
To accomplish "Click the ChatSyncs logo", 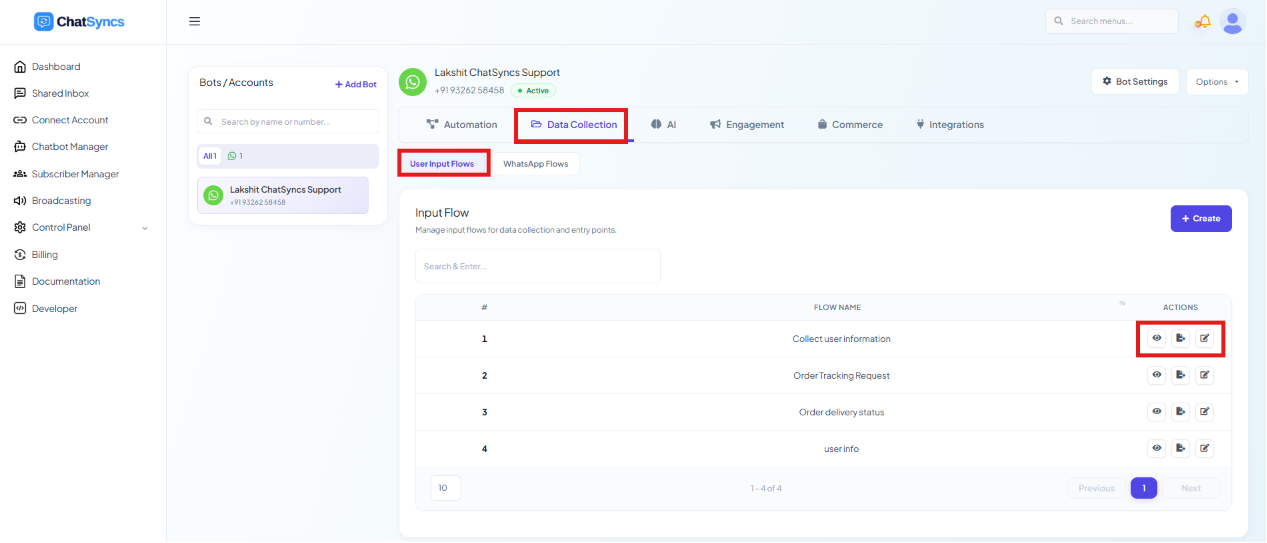I will 79,21.
